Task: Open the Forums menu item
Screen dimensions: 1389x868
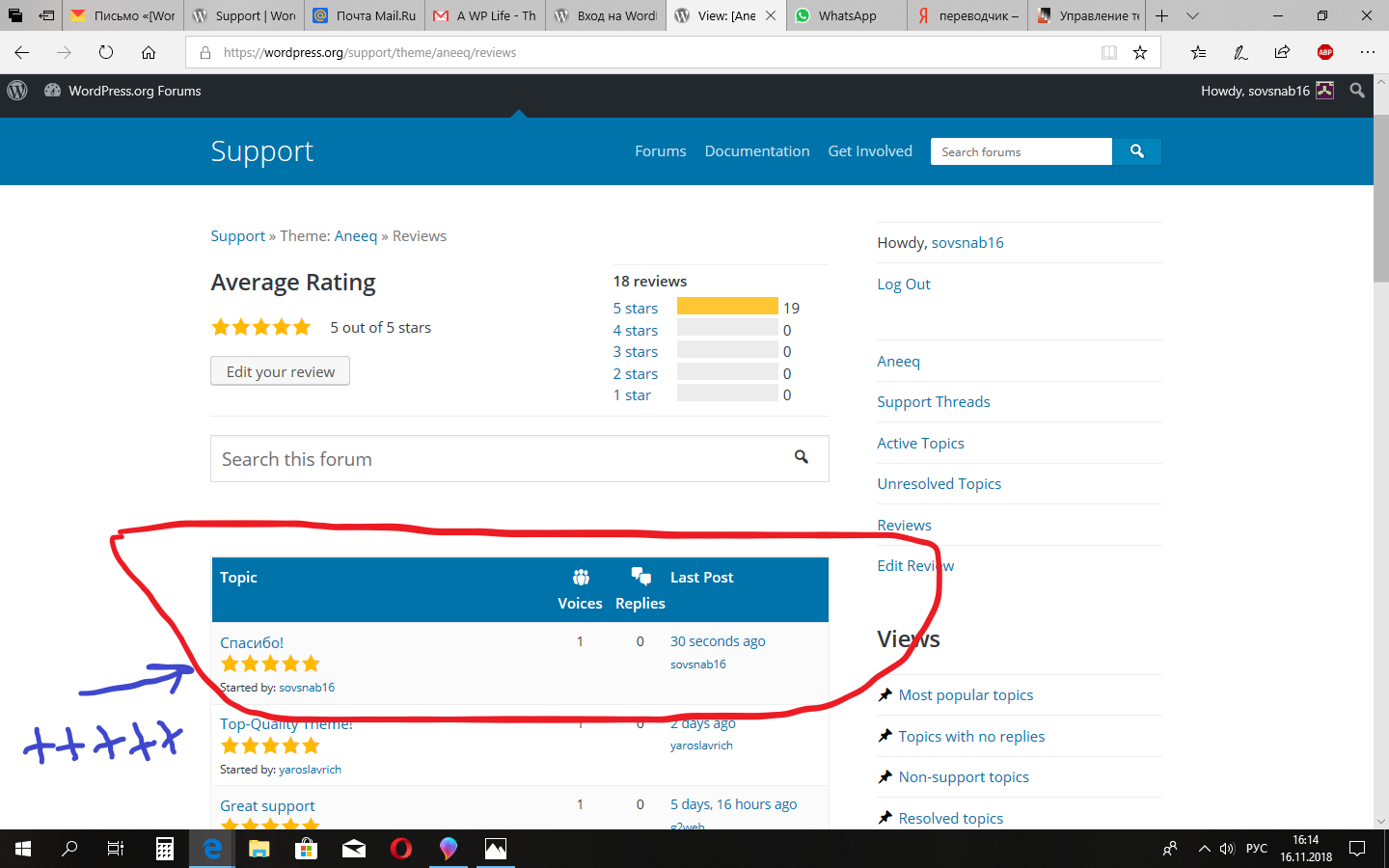Action: pyautogui.click(x=661, y=151)
